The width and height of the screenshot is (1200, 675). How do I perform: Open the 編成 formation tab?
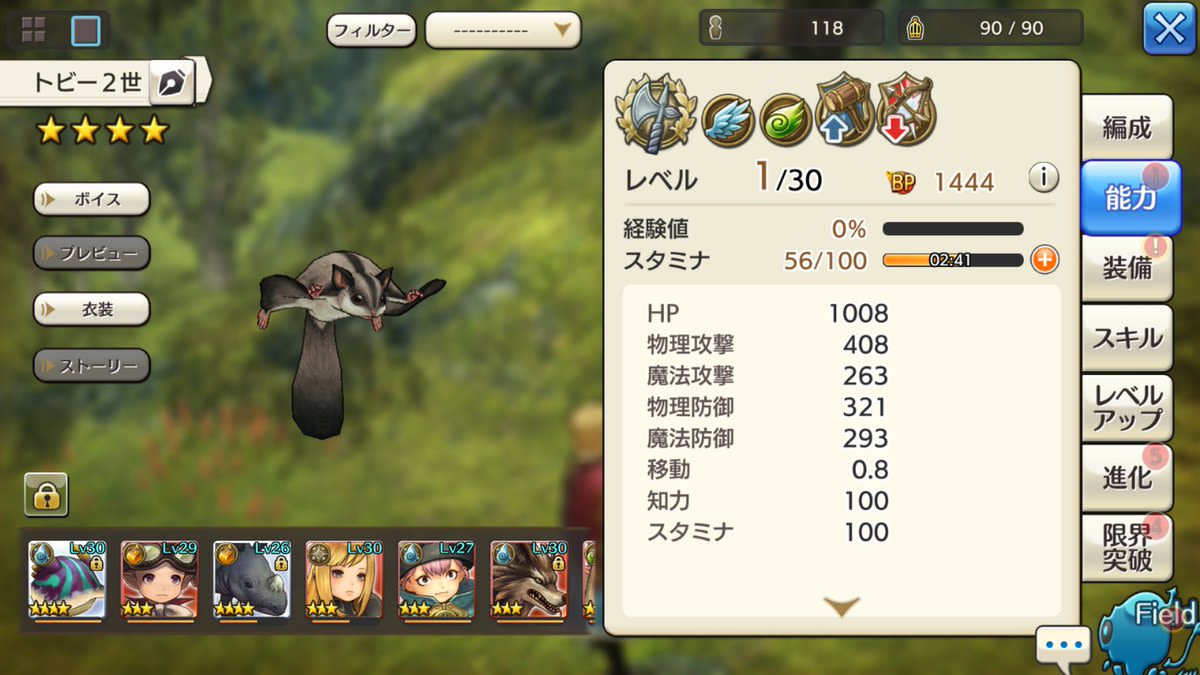click(1127, 128)
